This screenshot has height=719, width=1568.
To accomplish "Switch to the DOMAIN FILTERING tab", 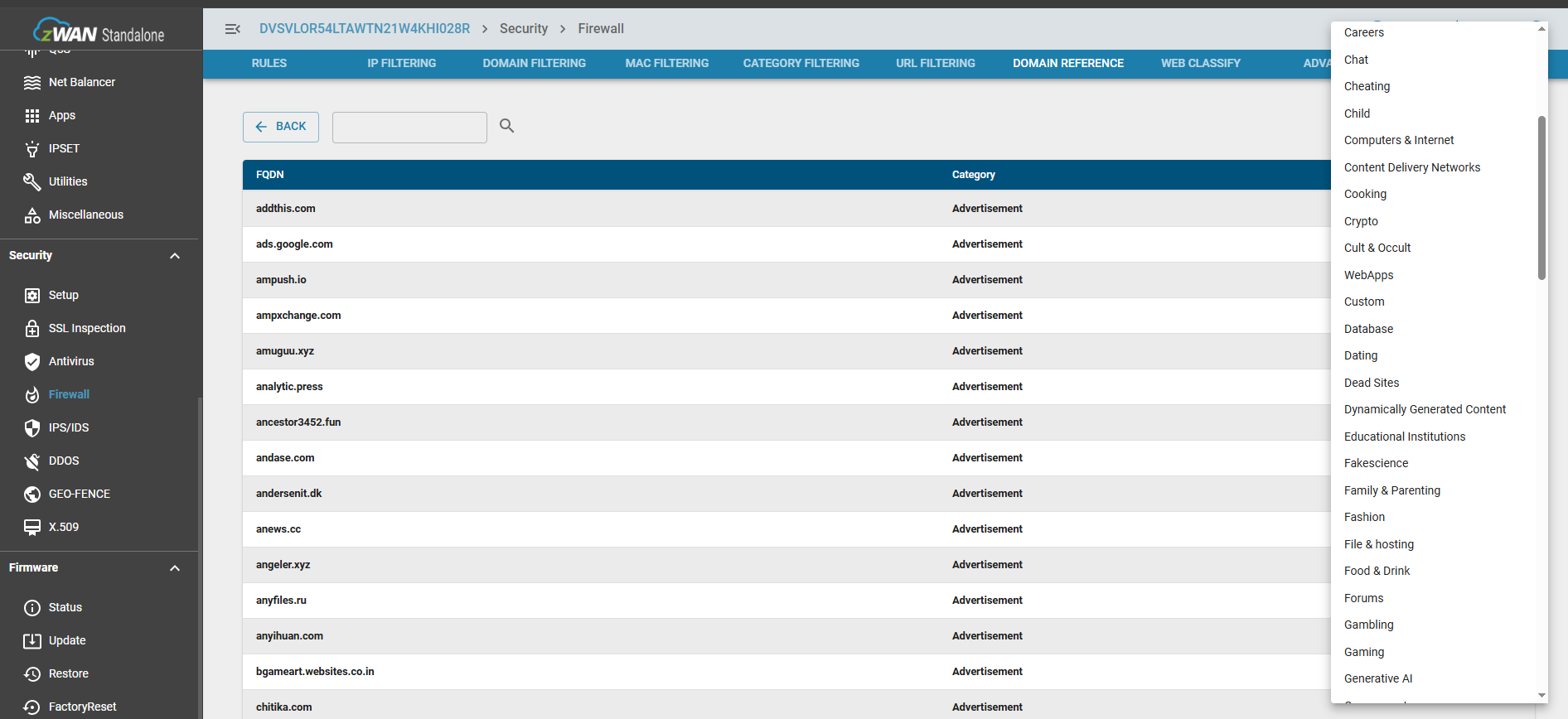I will point(534,64).
